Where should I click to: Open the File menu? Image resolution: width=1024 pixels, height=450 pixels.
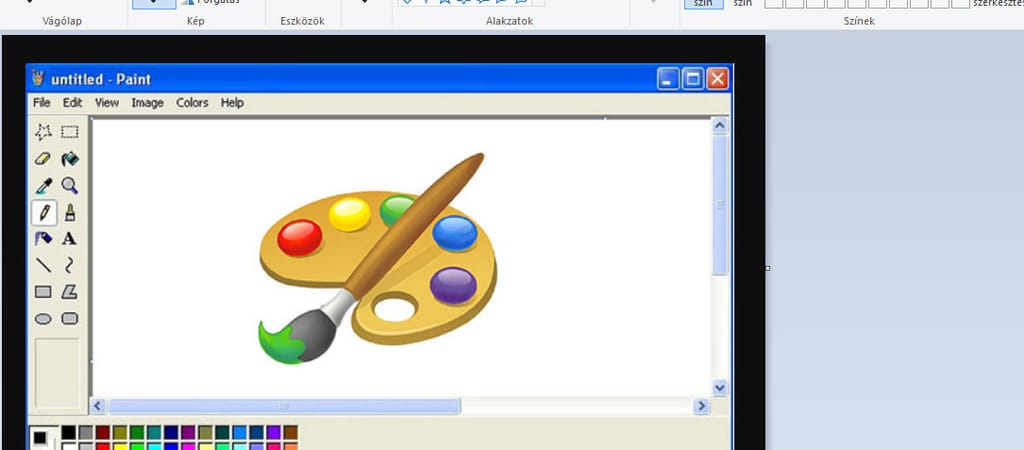[41, 103]
